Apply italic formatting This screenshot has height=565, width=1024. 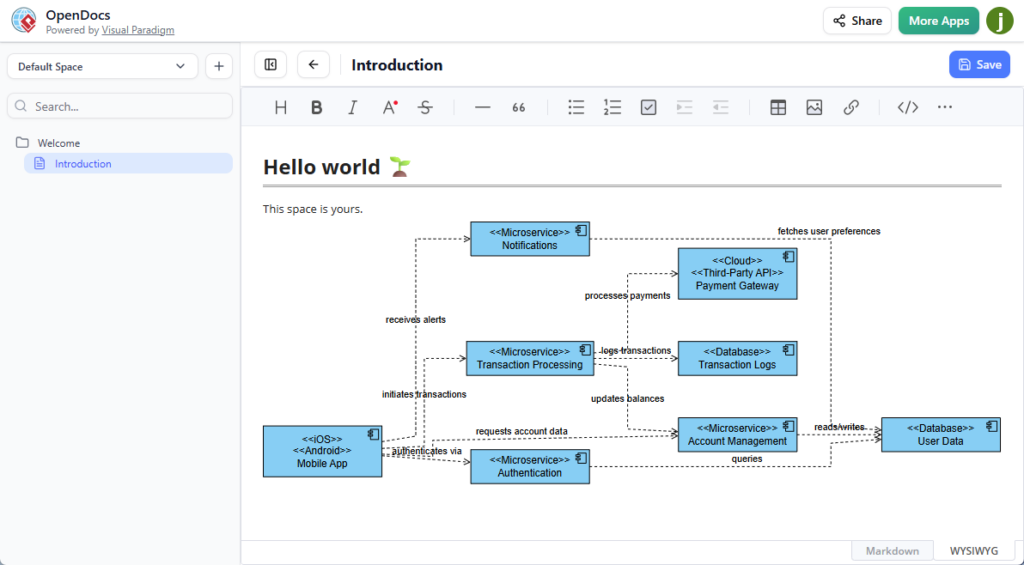(x=352, y=108)
